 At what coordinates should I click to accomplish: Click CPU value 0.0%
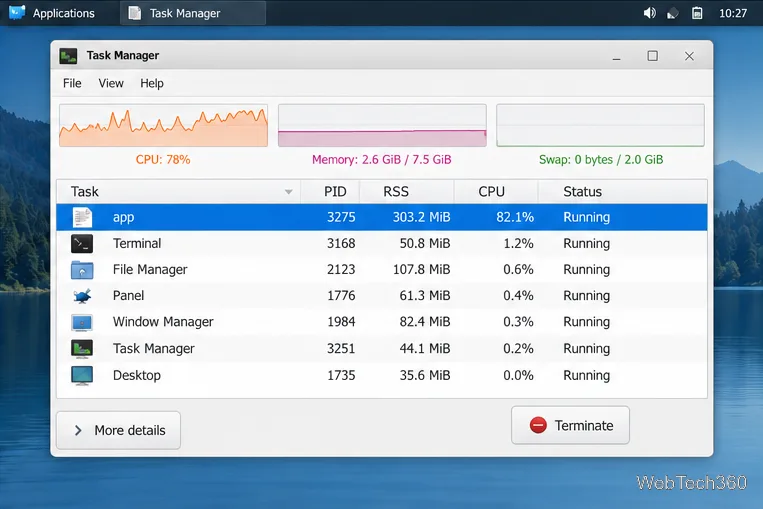[x=518, y=375]
